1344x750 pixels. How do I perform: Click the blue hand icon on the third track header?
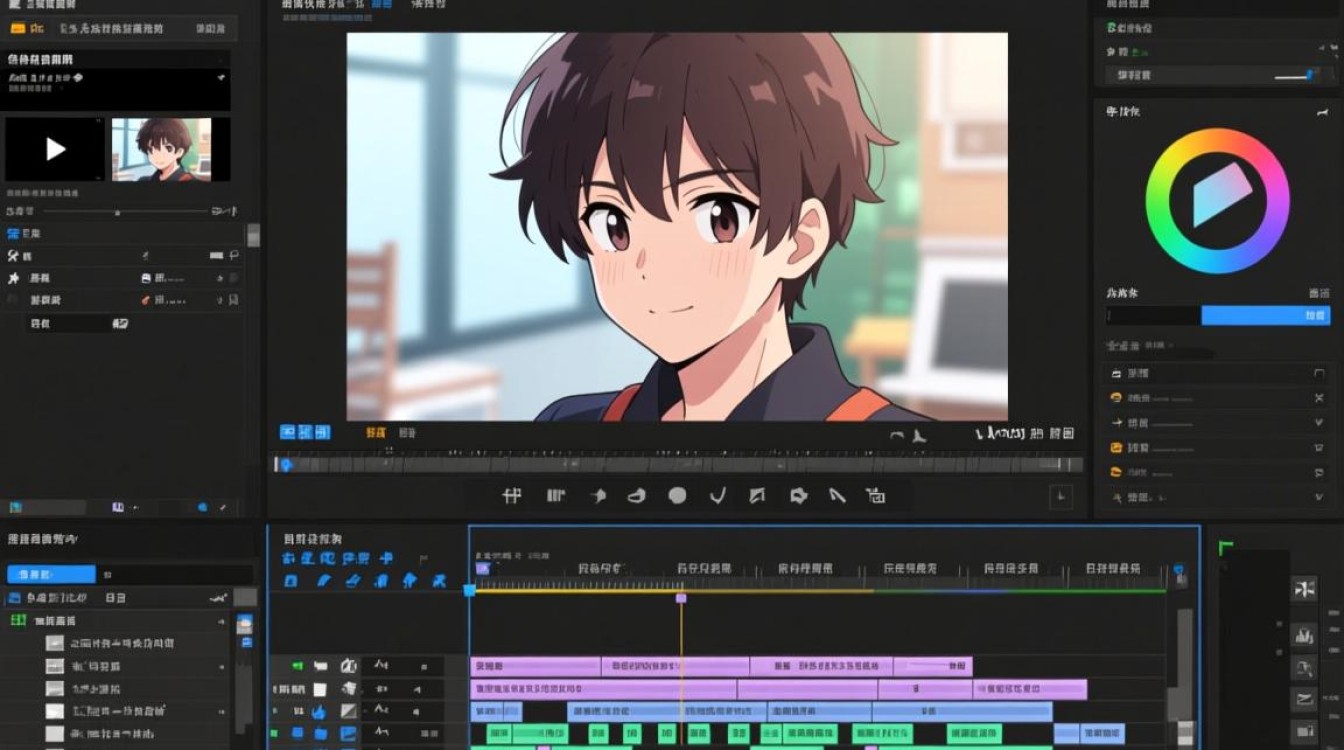(319, 712)
